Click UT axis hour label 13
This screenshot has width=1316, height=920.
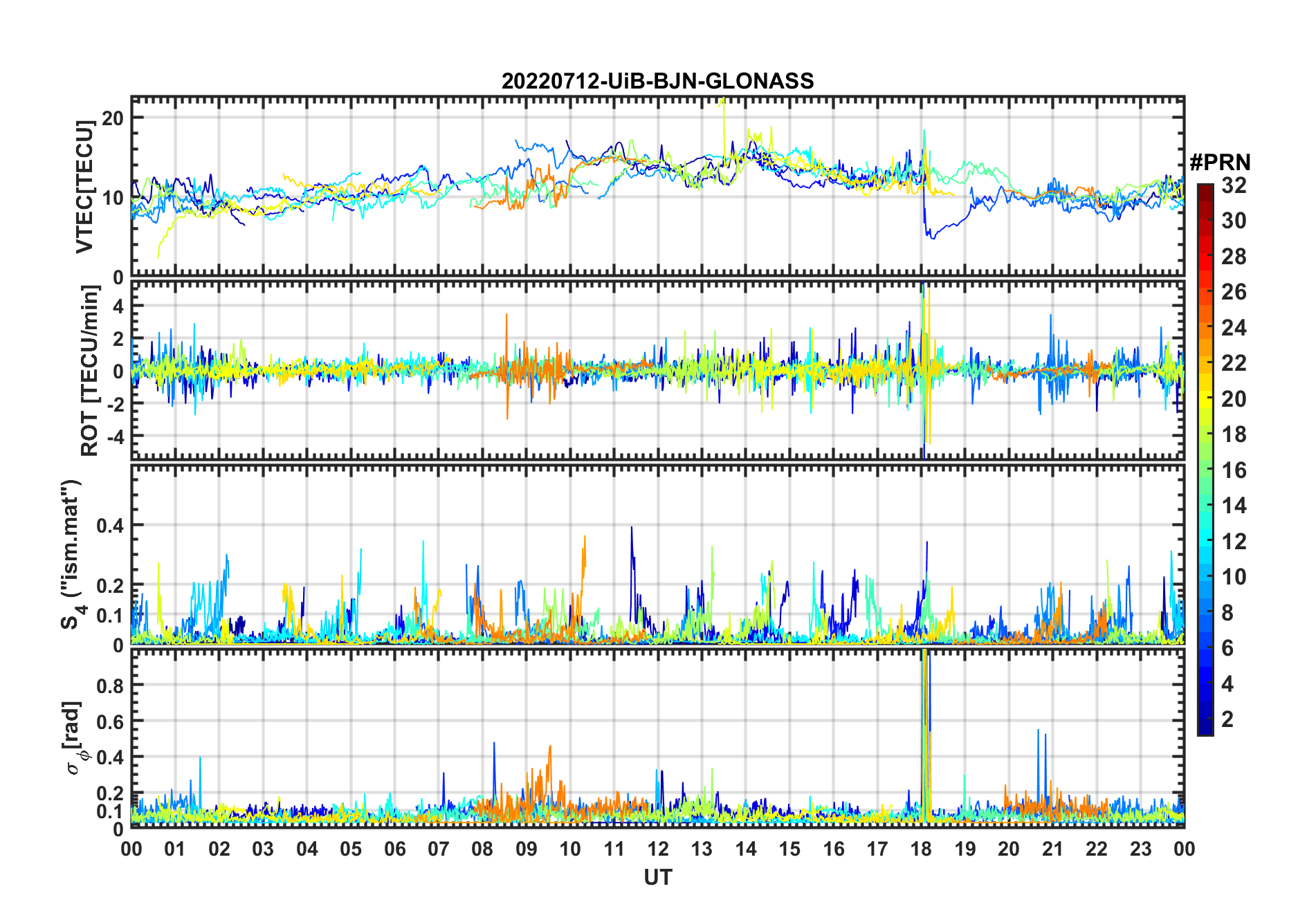coord(702,849)
